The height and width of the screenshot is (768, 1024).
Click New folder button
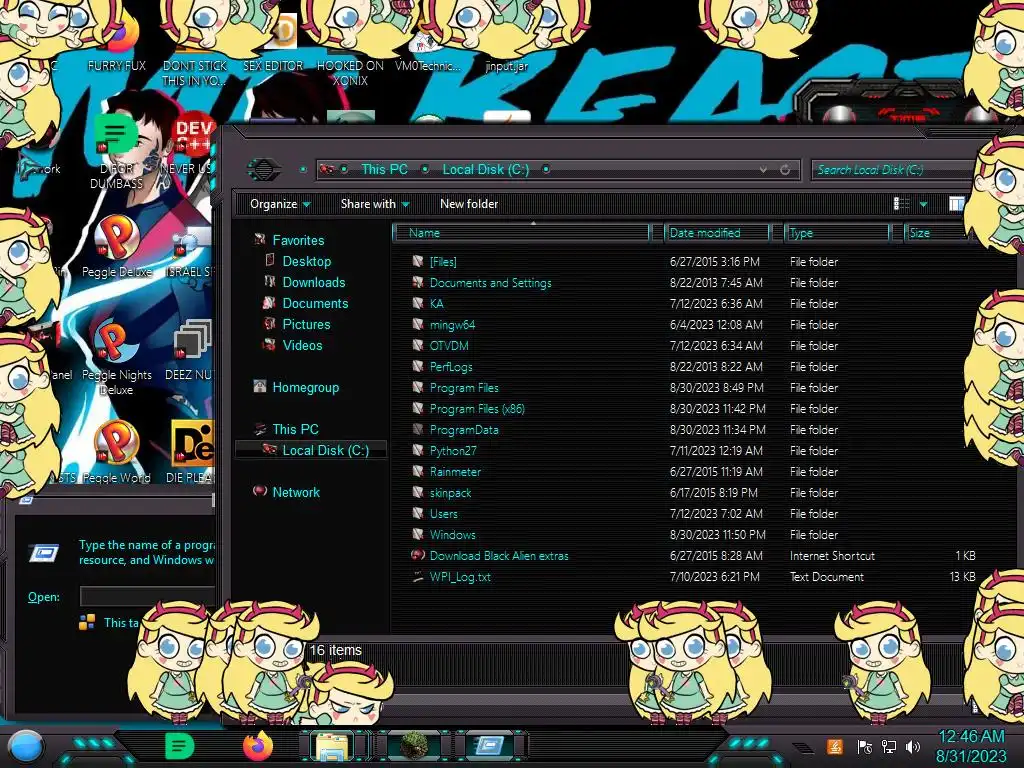tap(469, 204)
